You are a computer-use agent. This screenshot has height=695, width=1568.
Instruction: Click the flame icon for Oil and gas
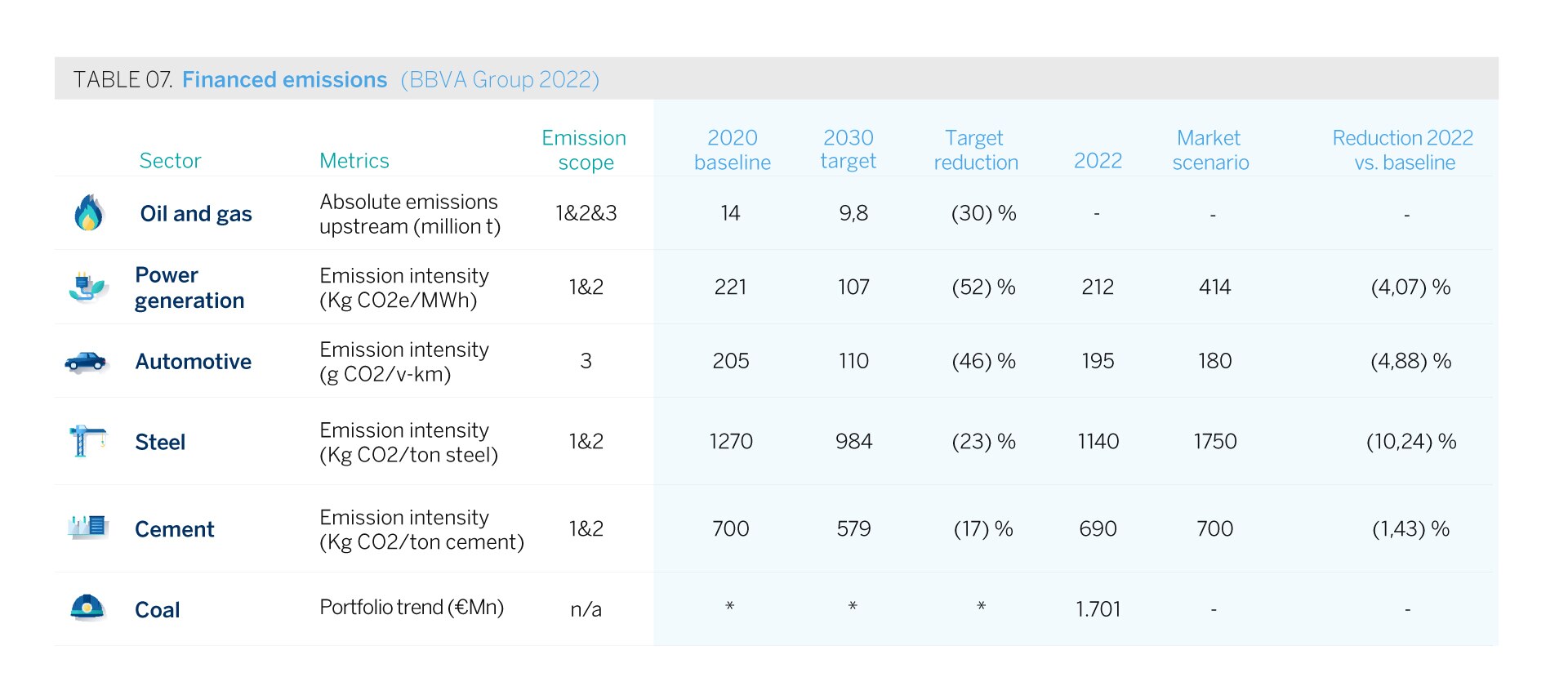(x=88, y=212)
